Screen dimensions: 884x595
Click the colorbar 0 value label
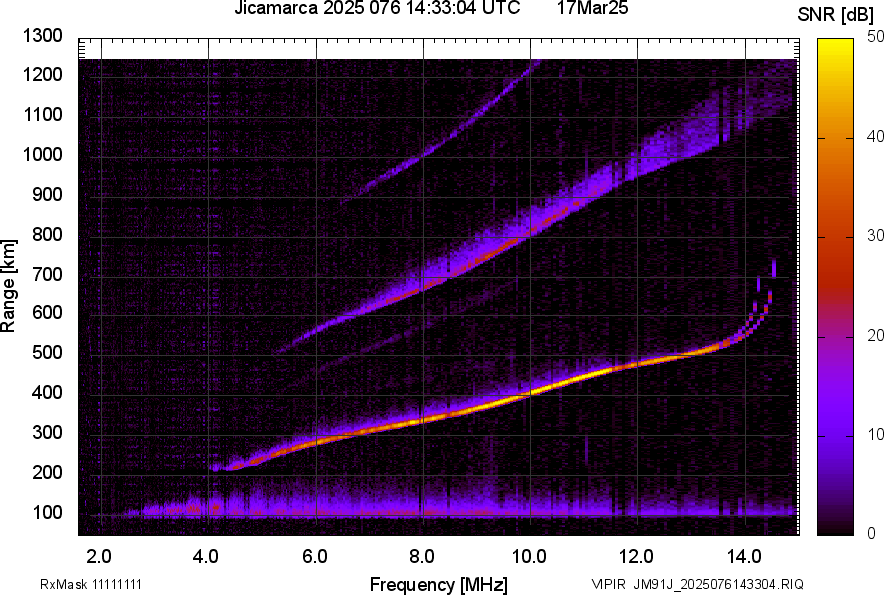tap(872, 533)
